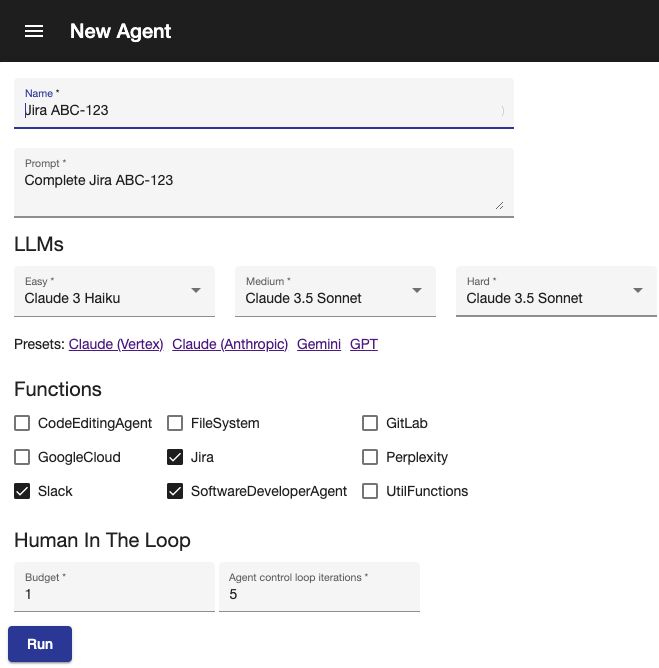Grab the Prompt textarea resize handle

(500, 206)
